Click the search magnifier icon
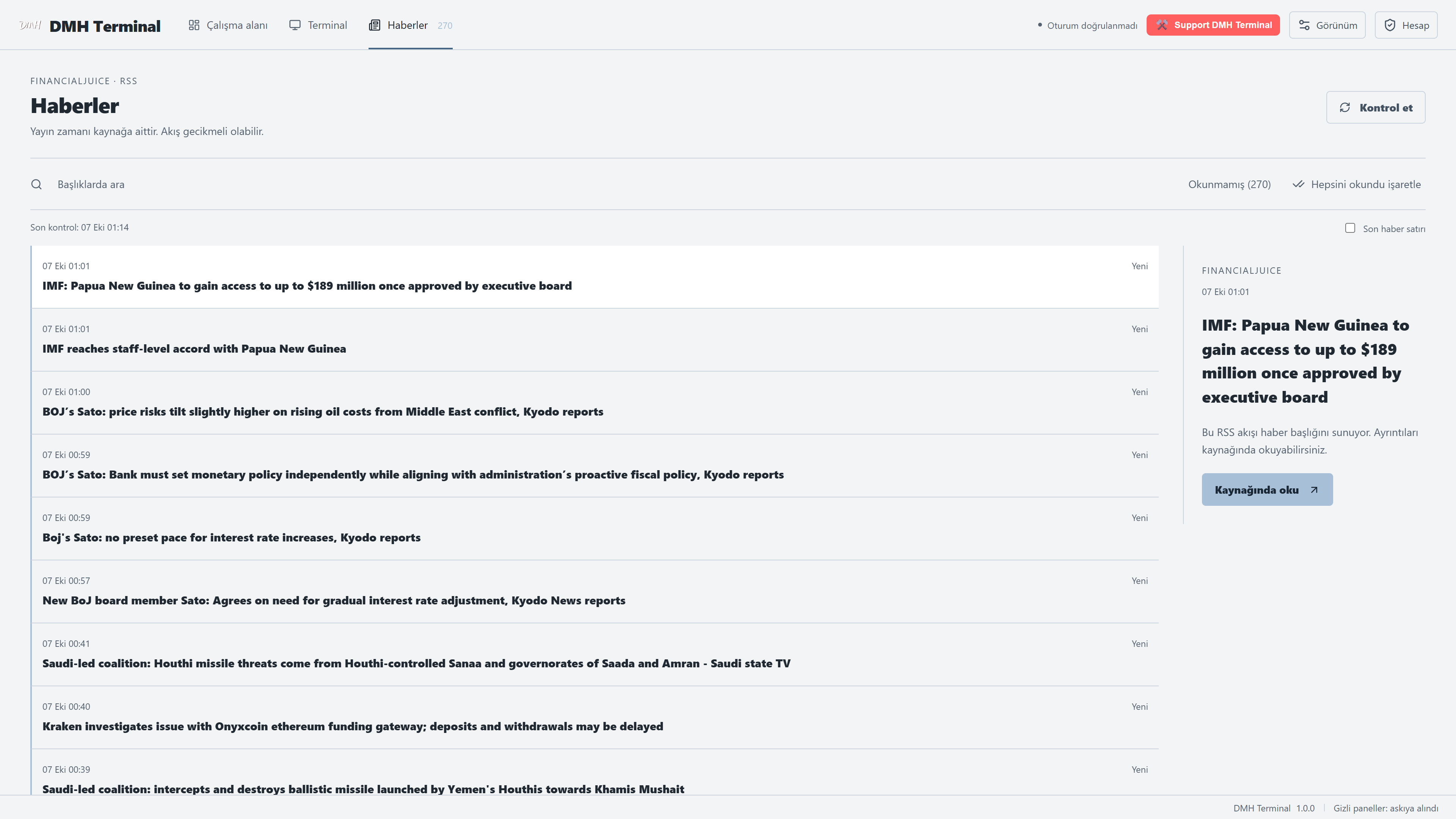 coord(36,184)
